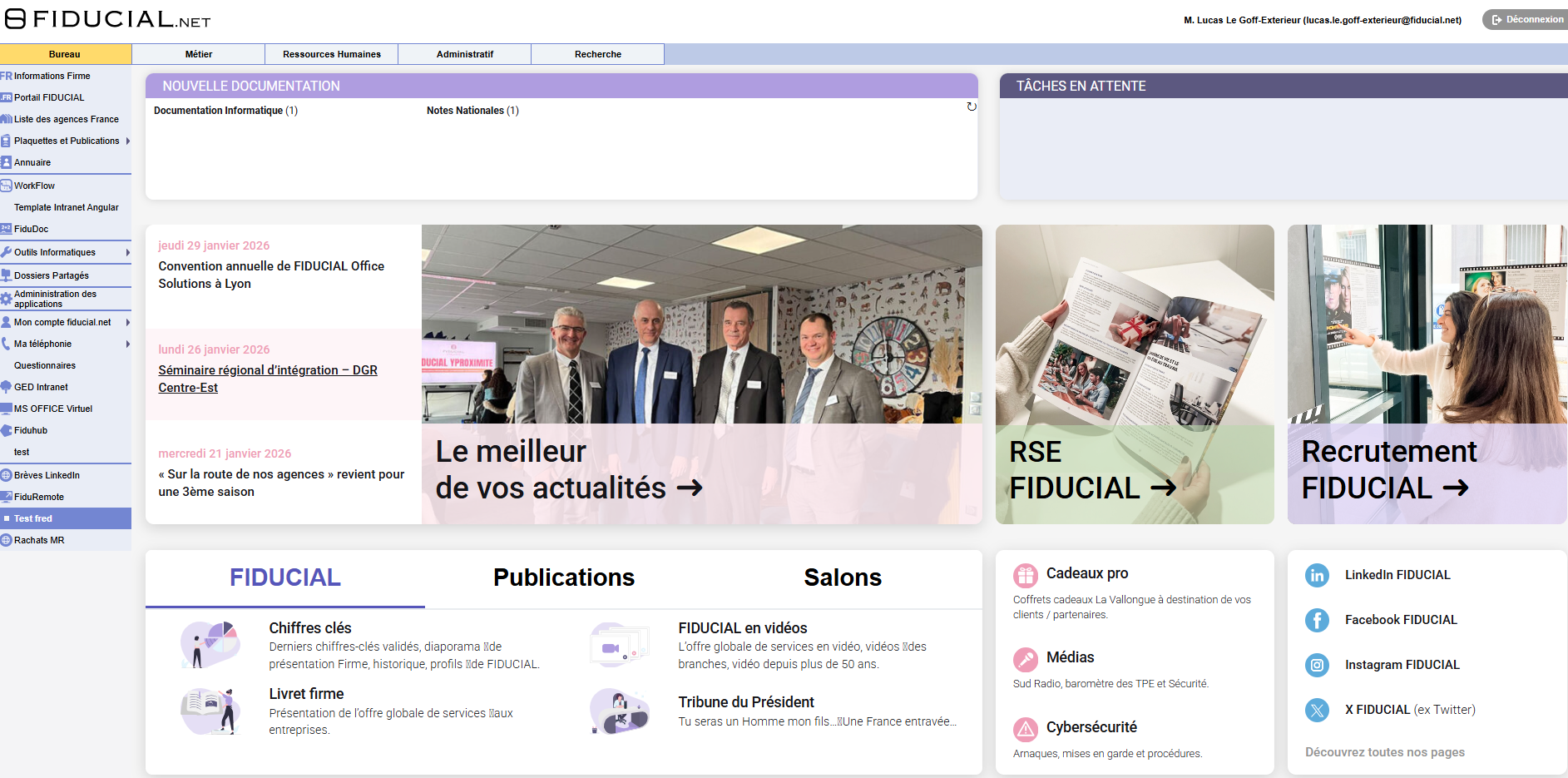Click the GED Intranet icon

coord(7,386)
